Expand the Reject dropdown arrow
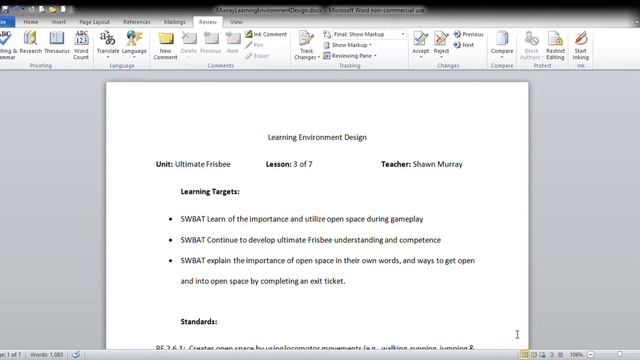The height and width of the screenshot is (360, 640). click(441, 58)
